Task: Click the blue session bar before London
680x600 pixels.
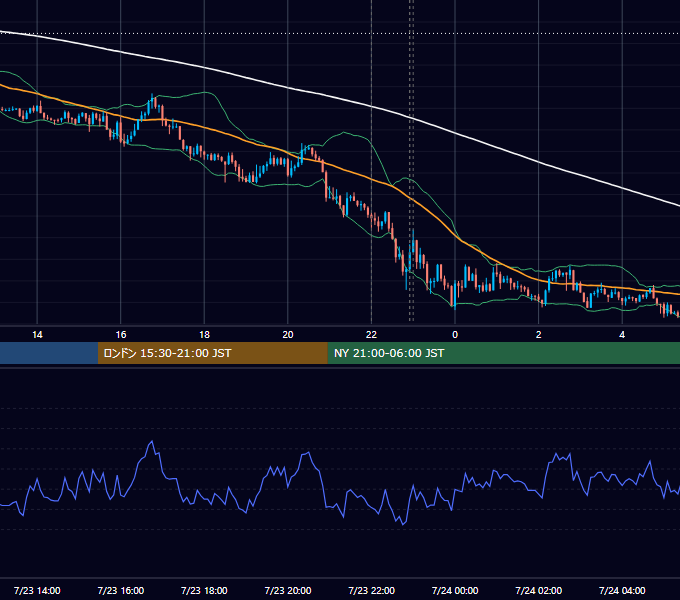Action: [49, 353]
